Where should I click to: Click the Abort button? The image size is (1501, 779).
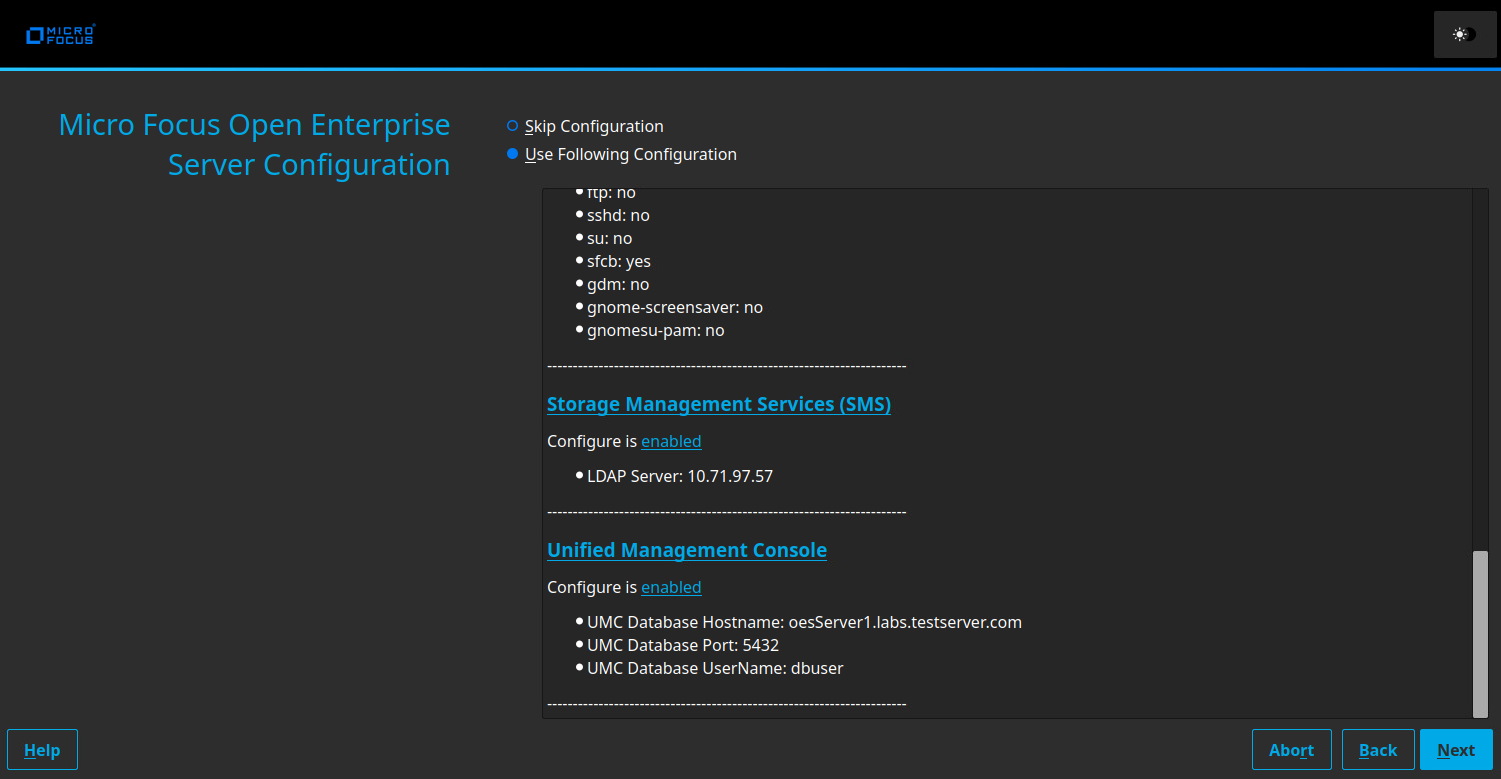[x=1291, y=750]
